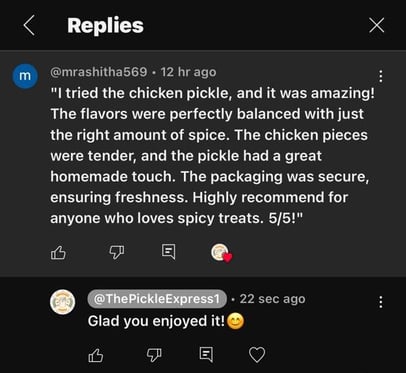Open ThePickleExpress1 channel avatar

pyautogui.click(x=62, y=302)
